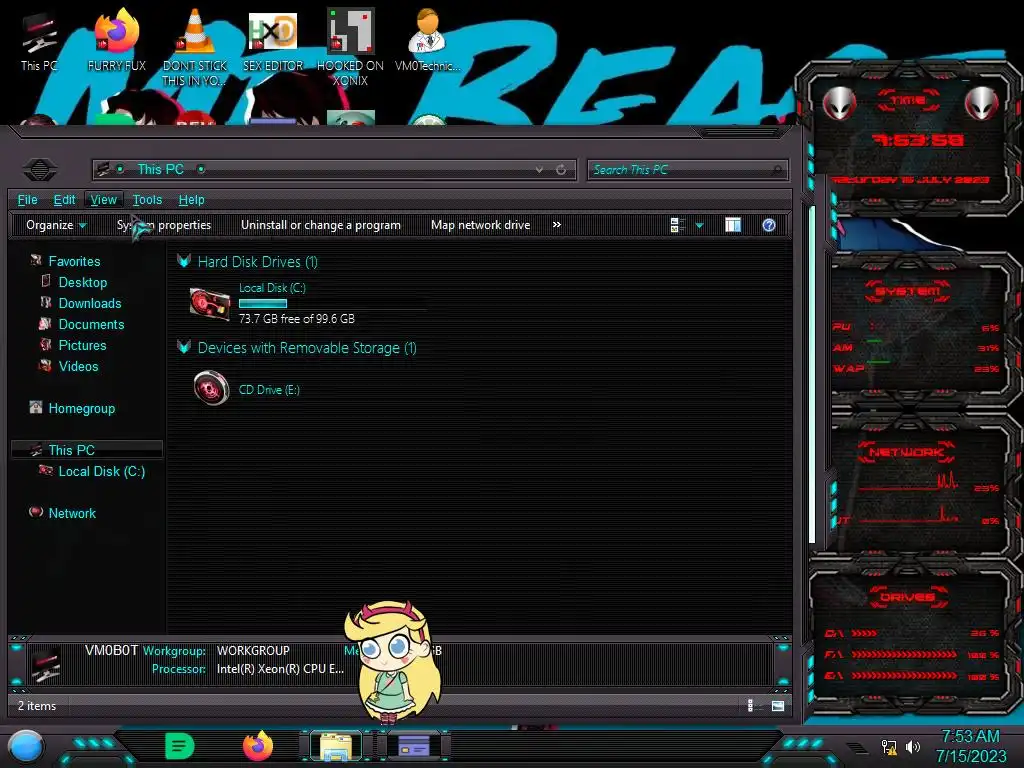1024x768 pixels.
Task: Open purple window app in taskbar
Action: [414, 746]
